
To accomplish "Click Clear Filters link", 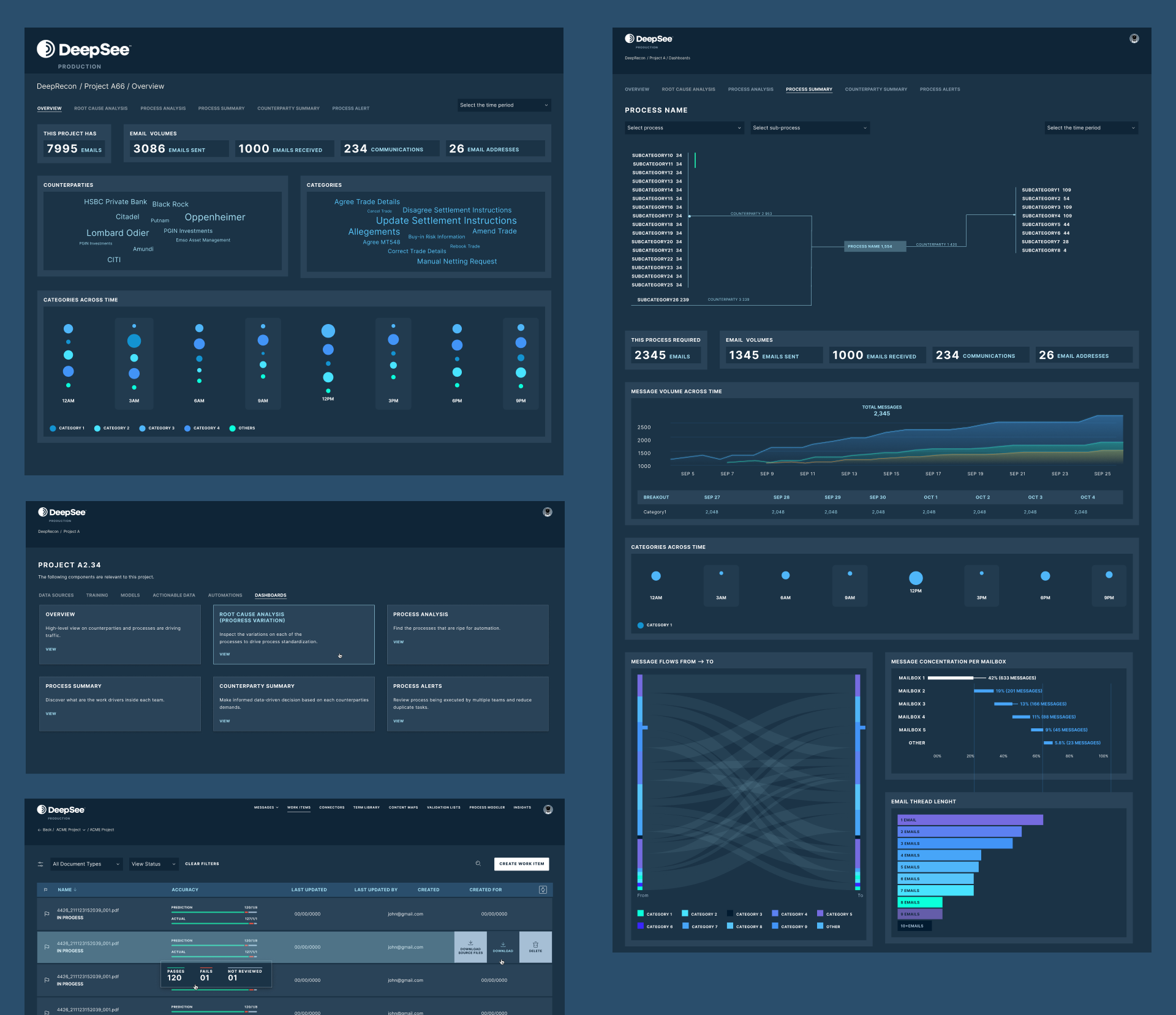I will pos(202,864).
